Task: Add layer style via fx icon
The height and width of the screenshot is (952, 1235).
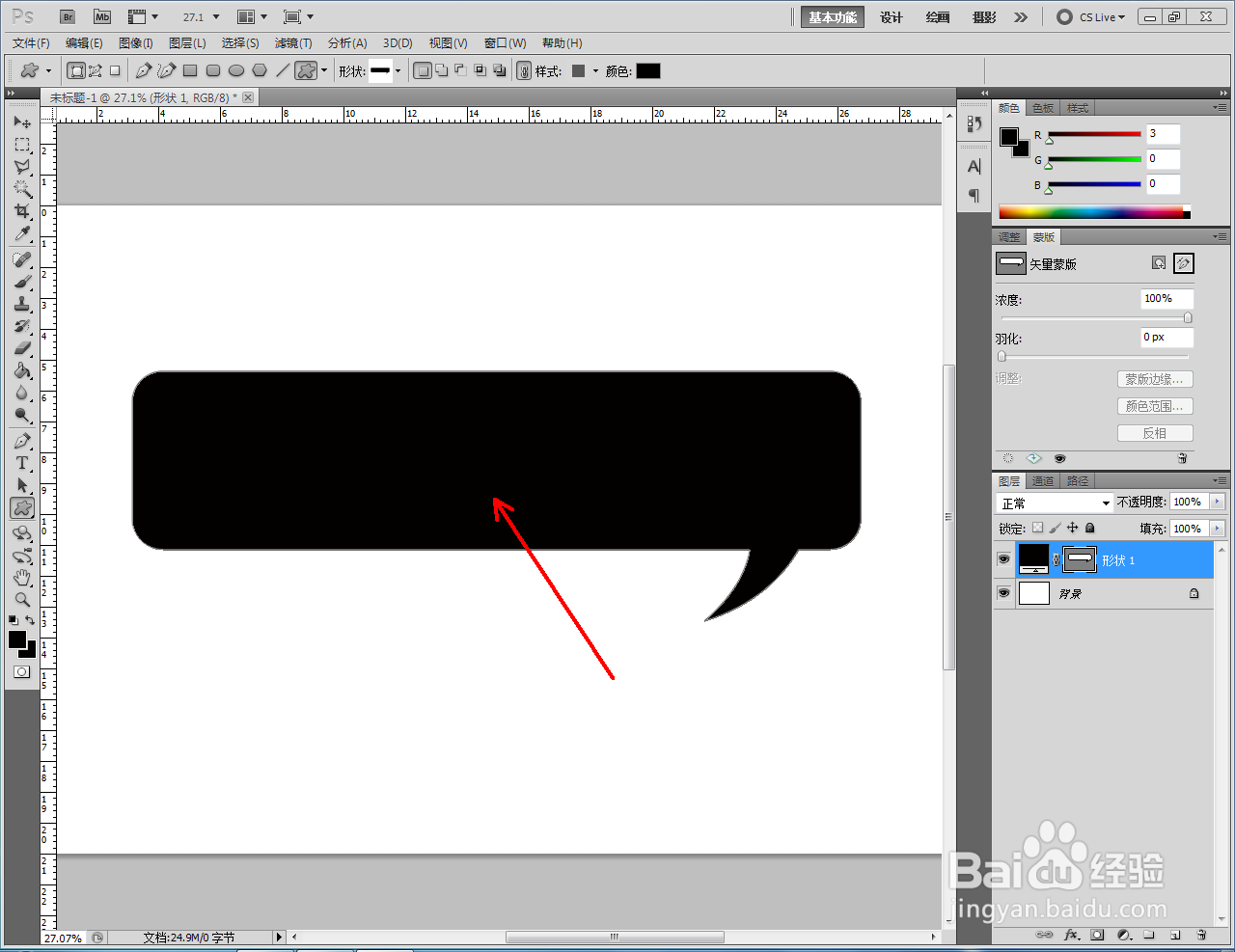Action: pyautogui.click(x=1071, y=935)
